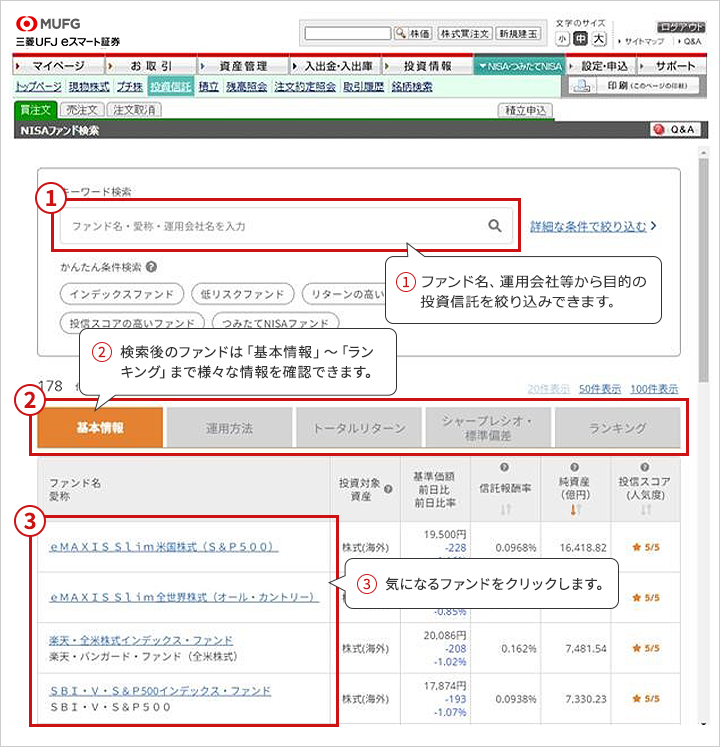720x747 pixels.
Task: Click the help icon above 投信スコア
Action: click(x=645, y=467)
